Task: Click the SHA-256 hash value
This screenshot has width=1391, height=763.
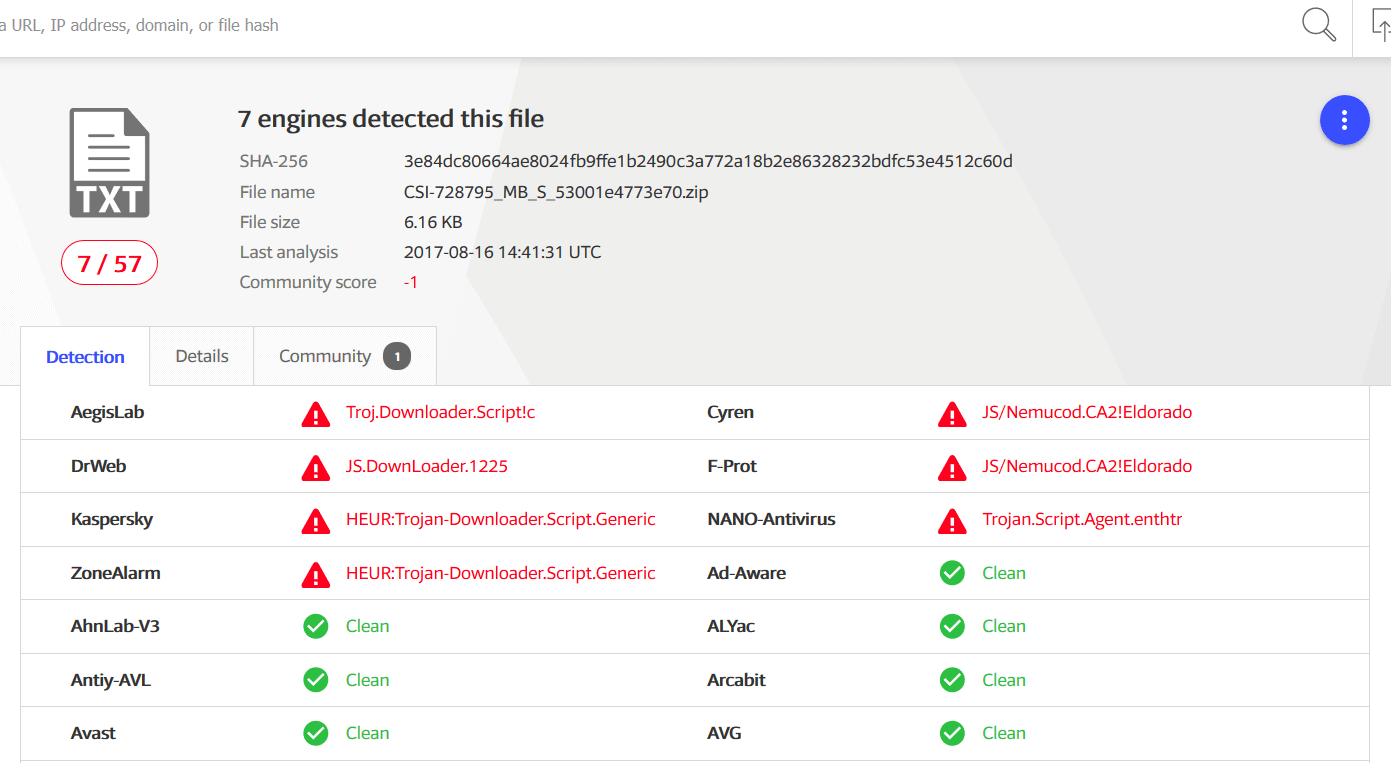Action: pos(708,161)
